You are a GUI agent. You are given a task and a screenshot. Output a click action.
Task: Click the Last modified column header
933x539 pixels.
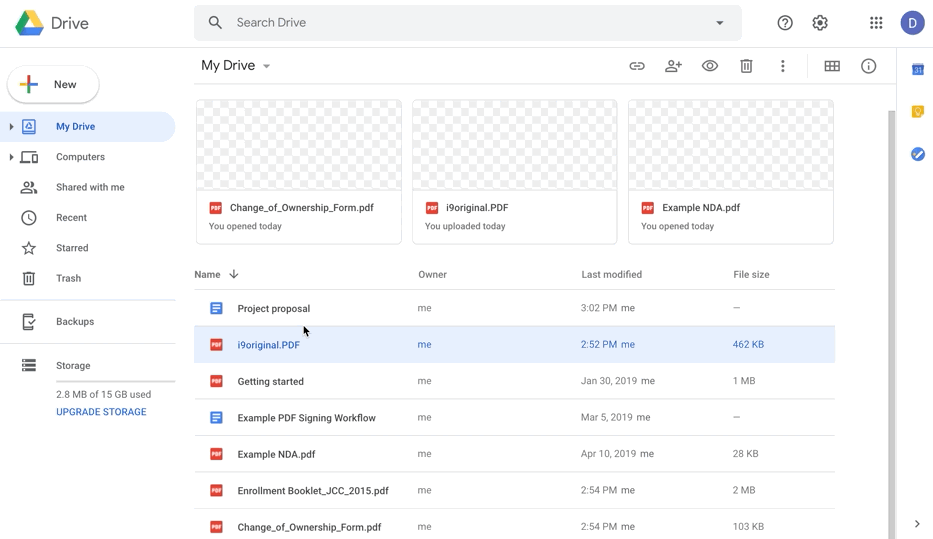pos(611,274)
